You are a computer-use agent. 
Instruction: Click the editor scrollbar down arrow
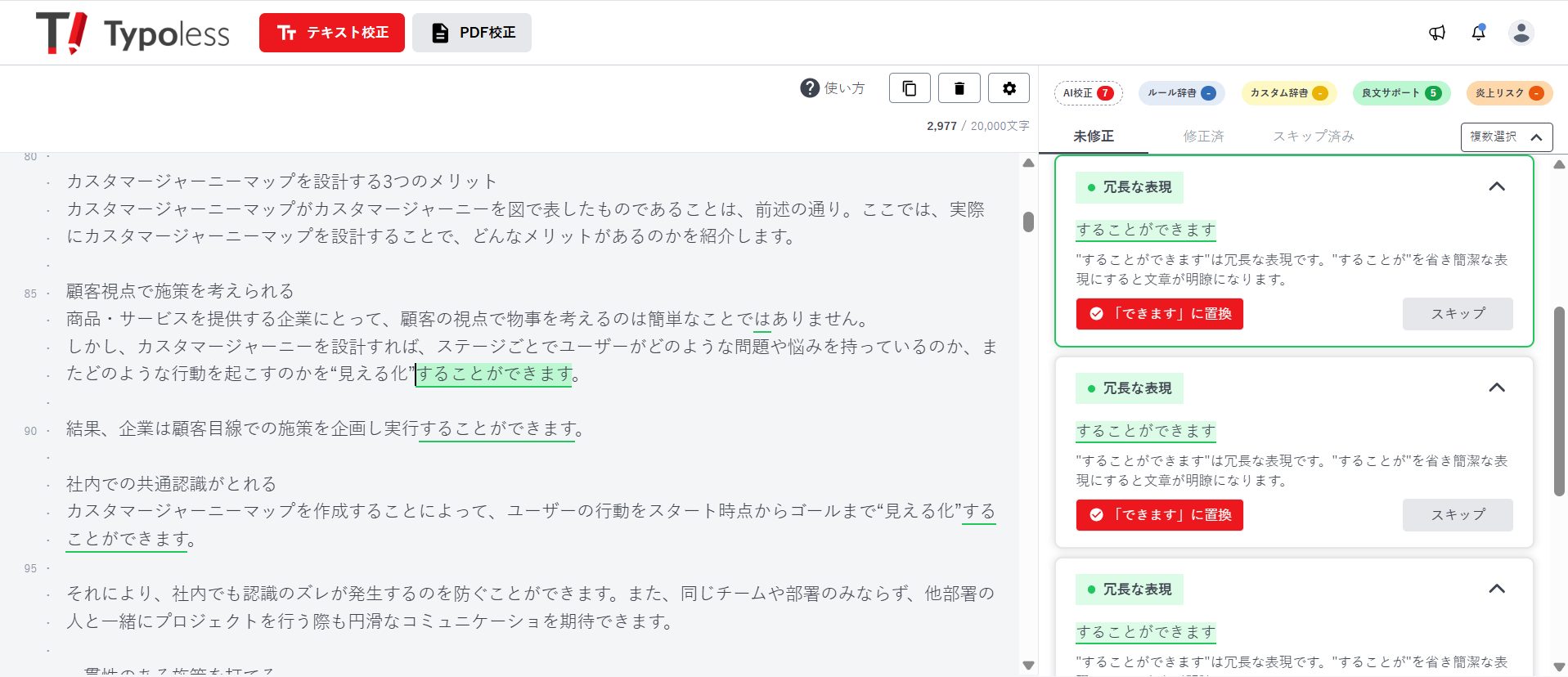[1028, 665]
